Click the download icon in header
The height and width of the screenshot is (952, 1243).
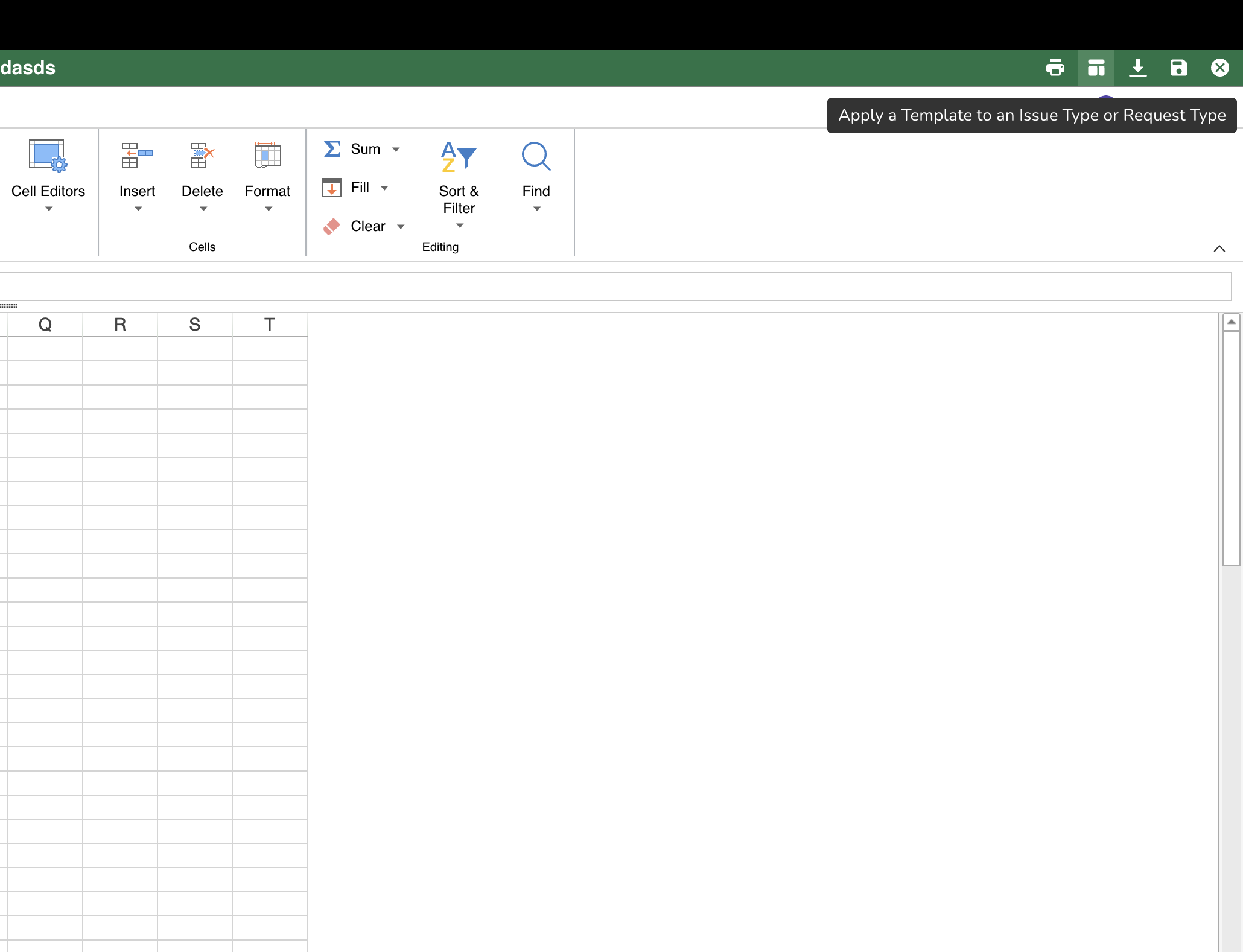coord(1137,68)
